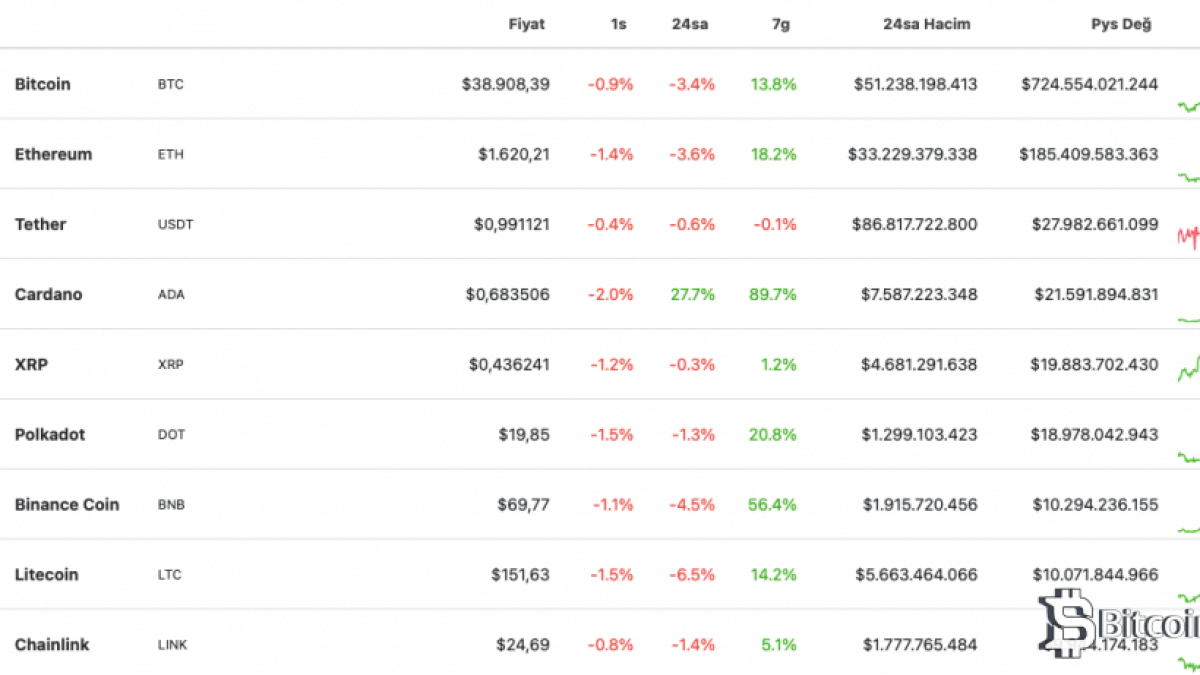
Task: Open the Bitcoin row sparkline chart
Action: pos(1188,106)
